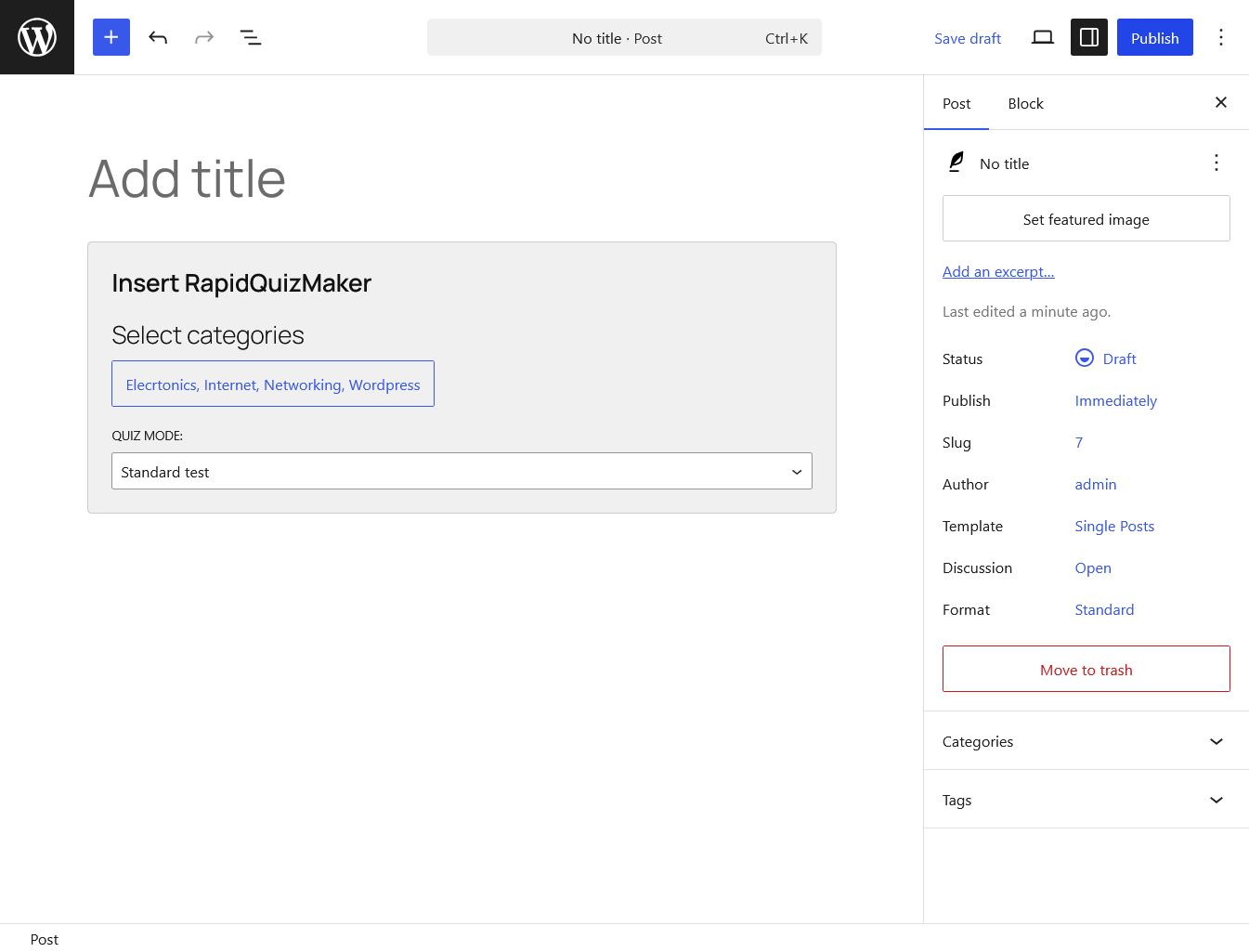Click the WordPress logo to view posts
This screenshot has width=1249, height=952.
click(x=37, y=37)
